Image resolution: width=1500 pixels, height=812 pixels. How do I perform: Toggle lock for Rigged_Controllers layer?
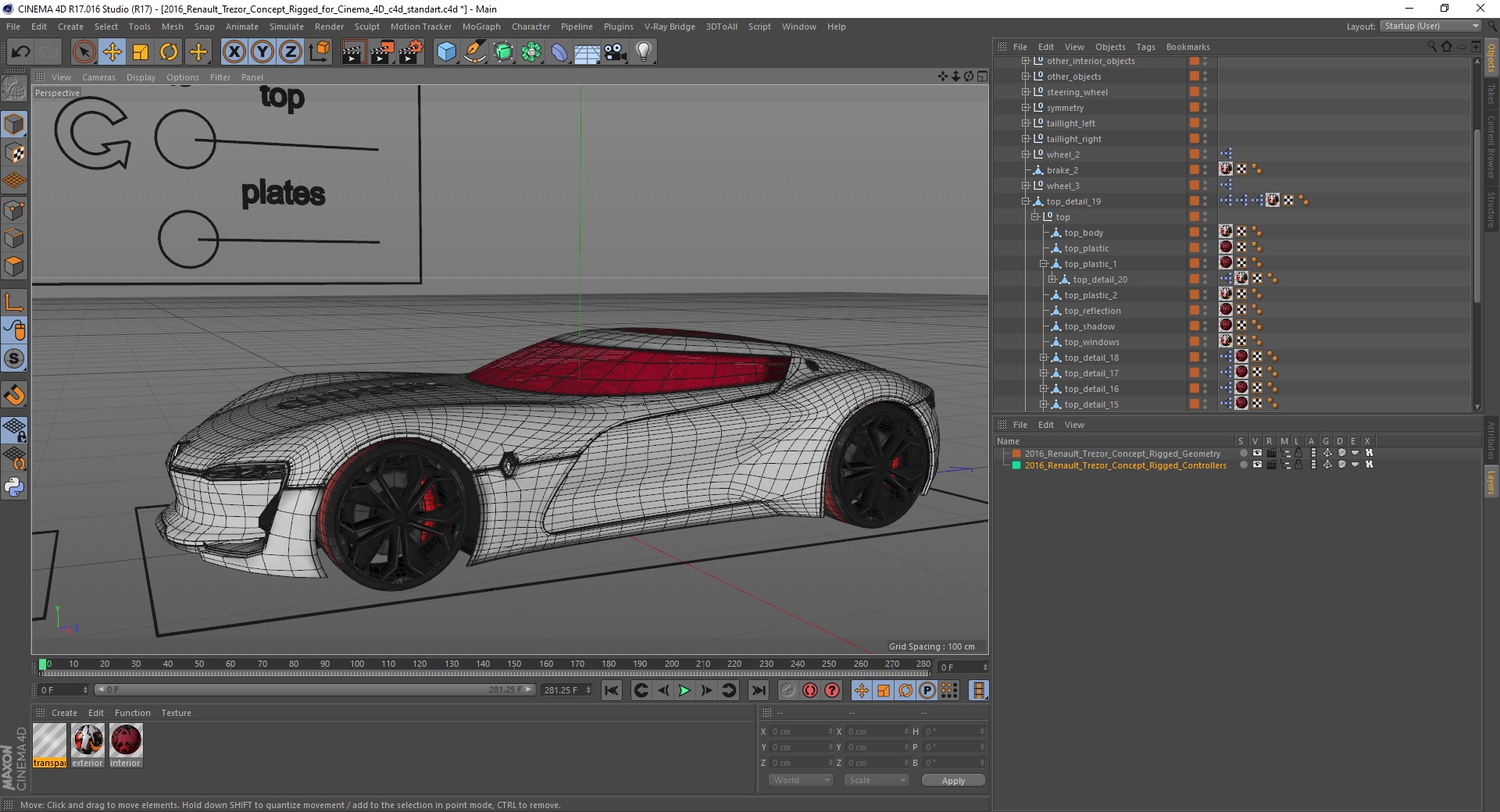1298,465
